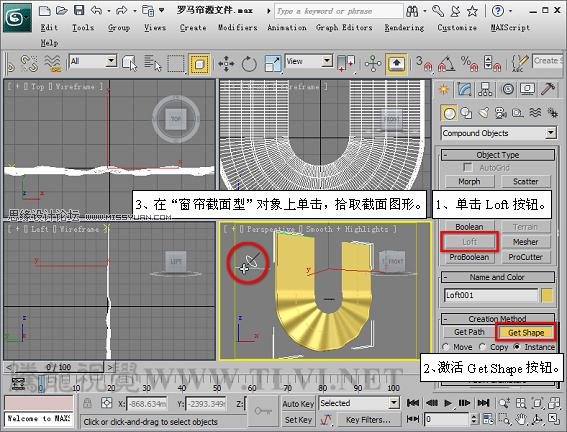The width and height of the screenshot is (567, 432).
Task: Click the Mesher button
Action: (x=526, y=242)
